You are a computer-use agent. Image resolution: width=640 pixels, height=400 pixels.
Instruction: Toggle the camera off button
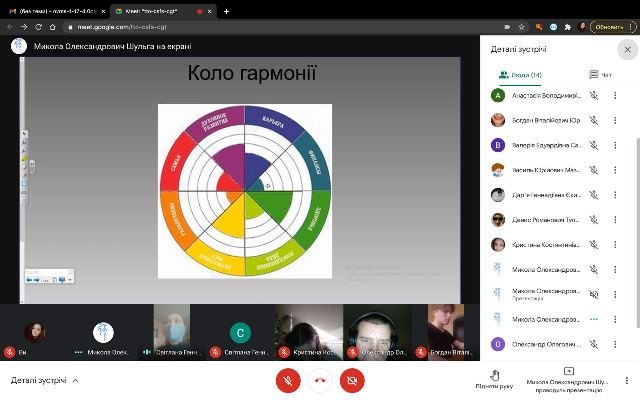(x=352, y=380)
